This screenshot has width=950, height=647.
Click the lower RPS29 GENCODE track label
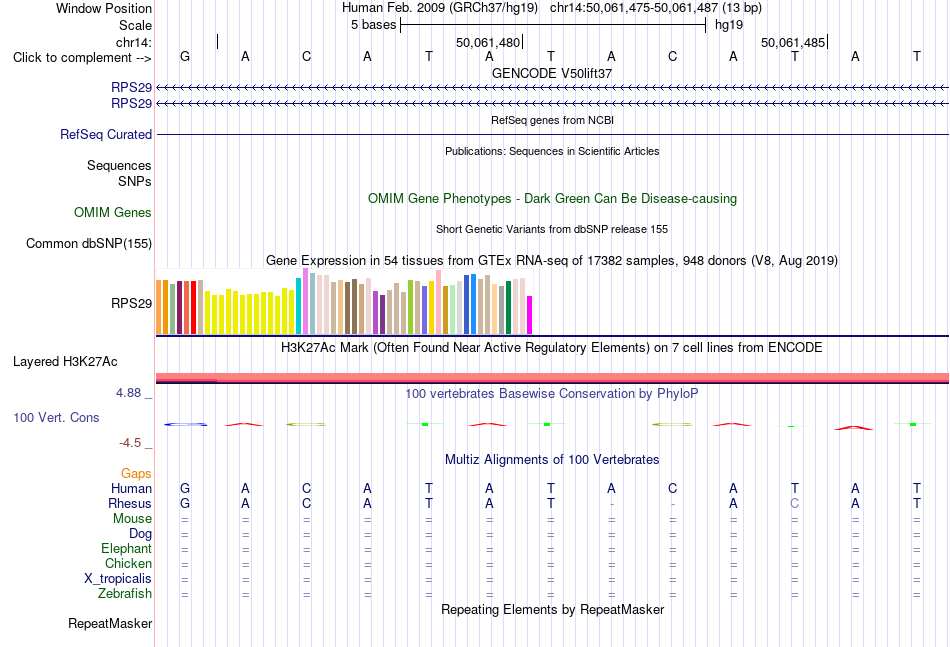tap(131, 104)
